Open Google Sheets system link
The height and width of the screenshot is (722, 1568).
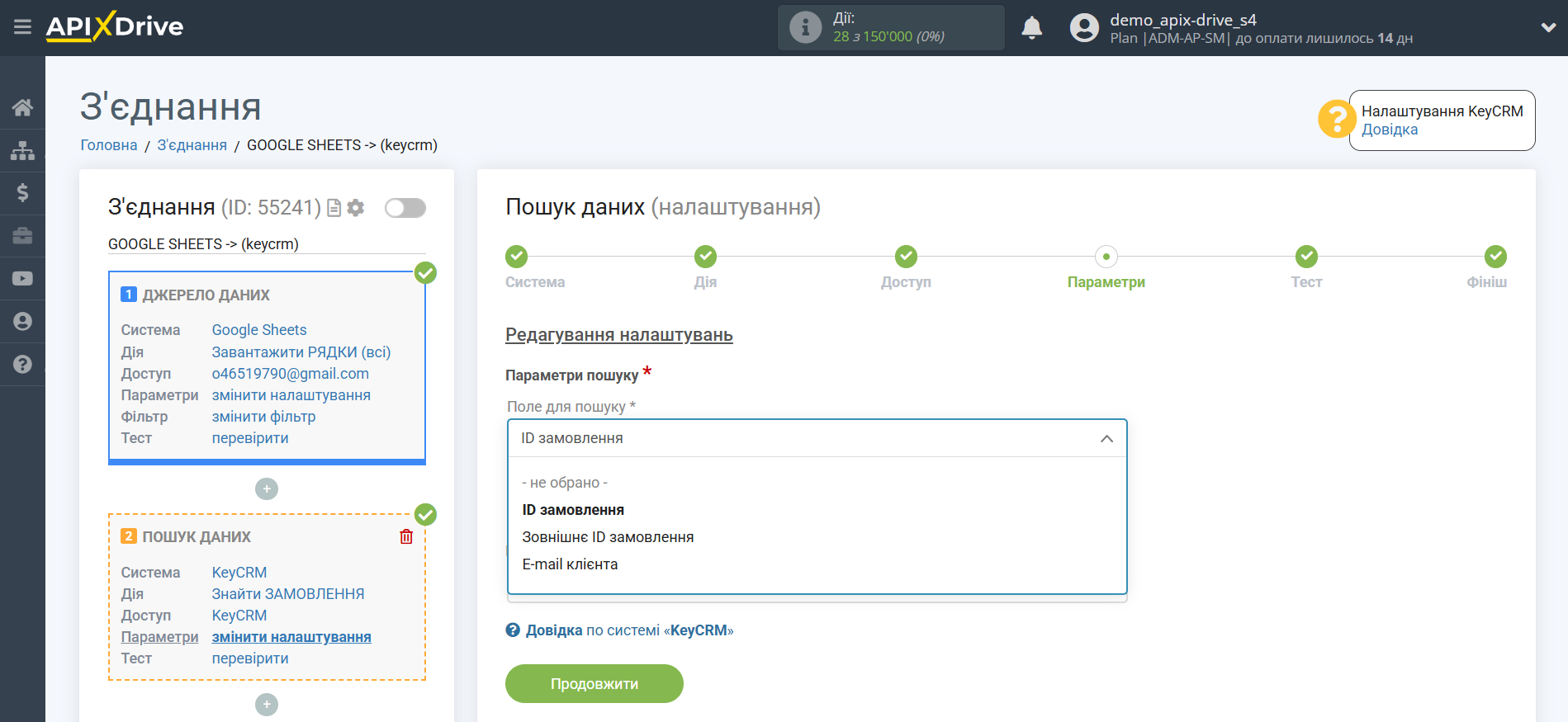259,330
